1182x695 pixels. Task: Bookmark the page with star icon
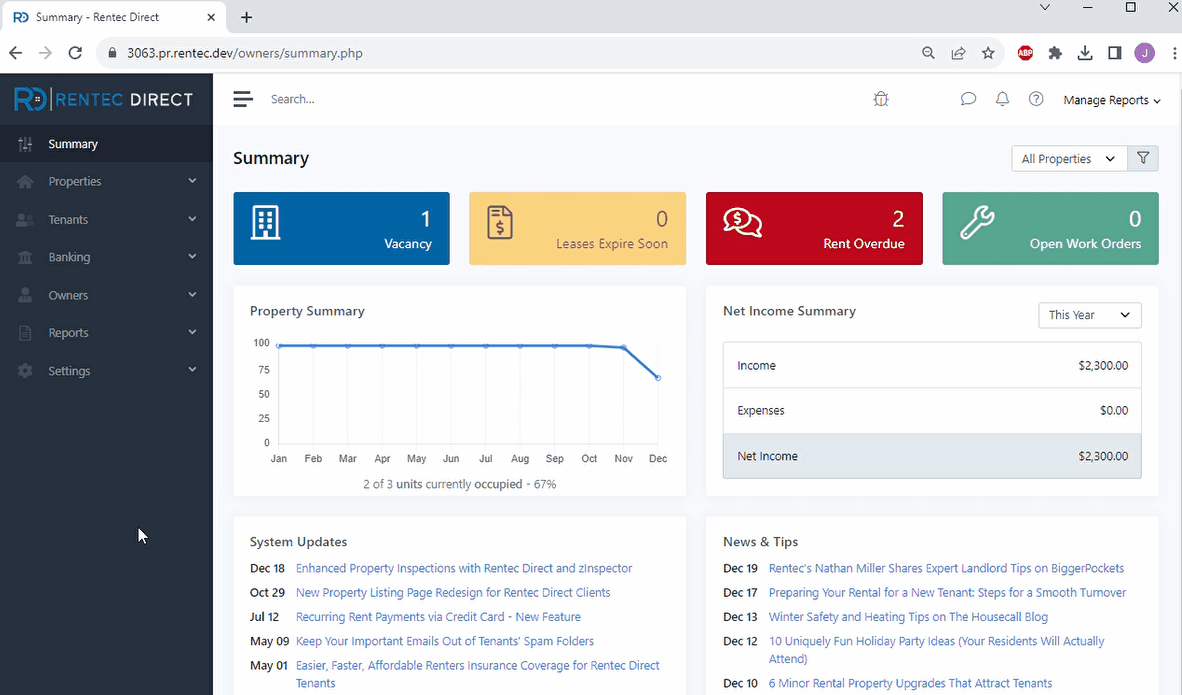coord(988,53)
